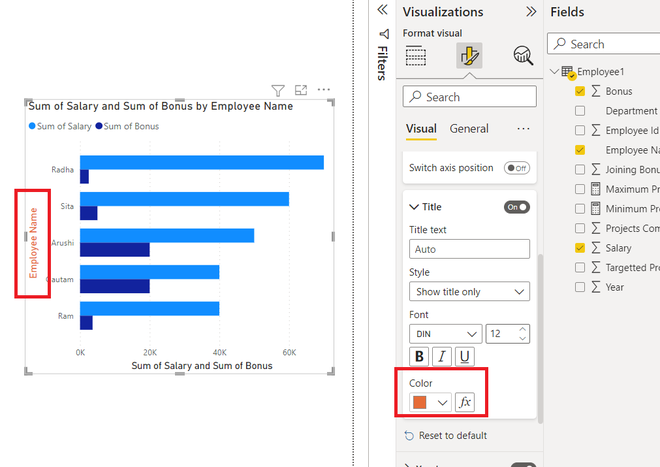Turn on Switch axis position toggle
The height and width of the screenshot is (467, 660).
(516, 168)
